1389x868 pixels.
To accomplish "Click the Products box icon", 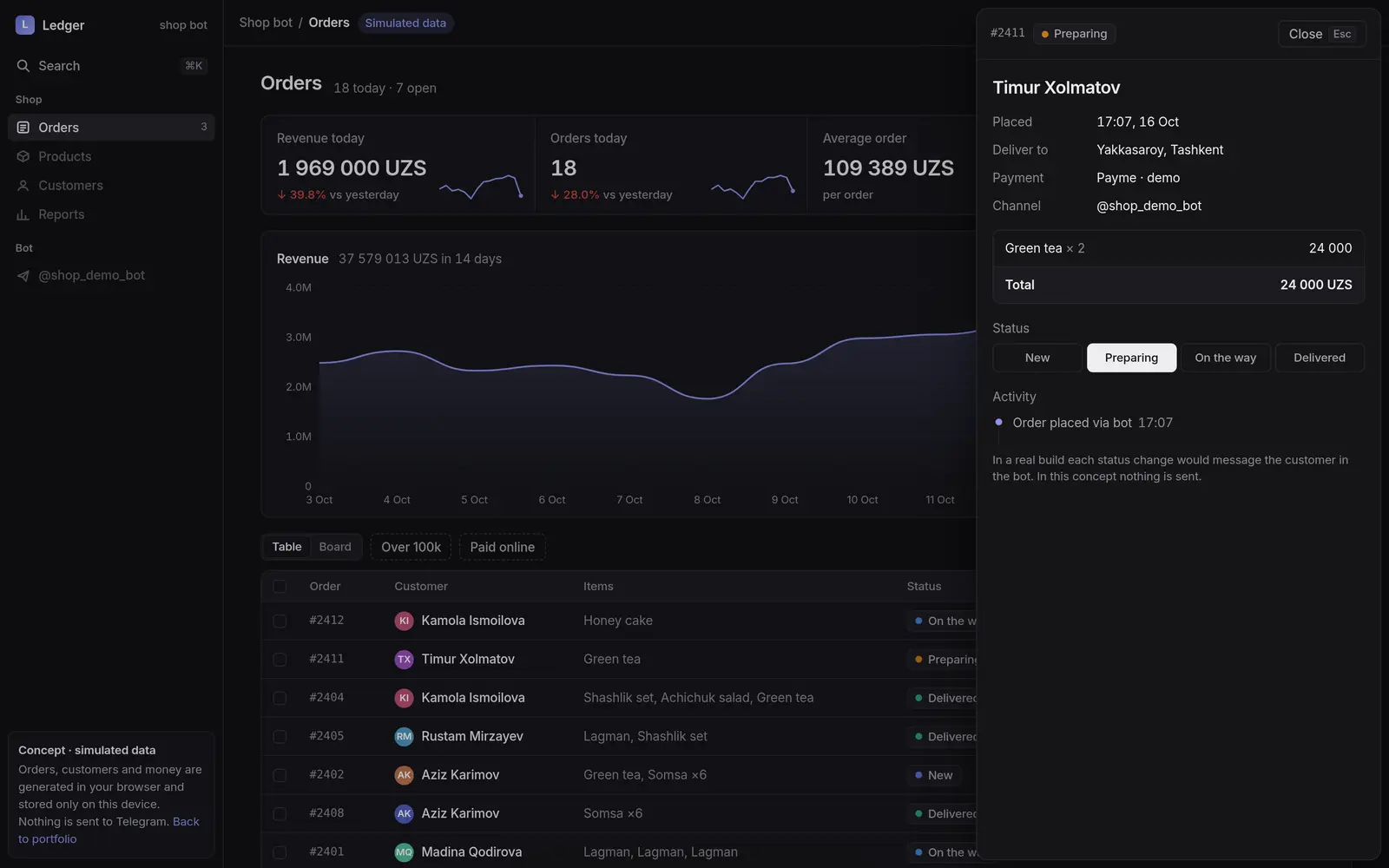I will pyautogui.click(x=23, y=156).
